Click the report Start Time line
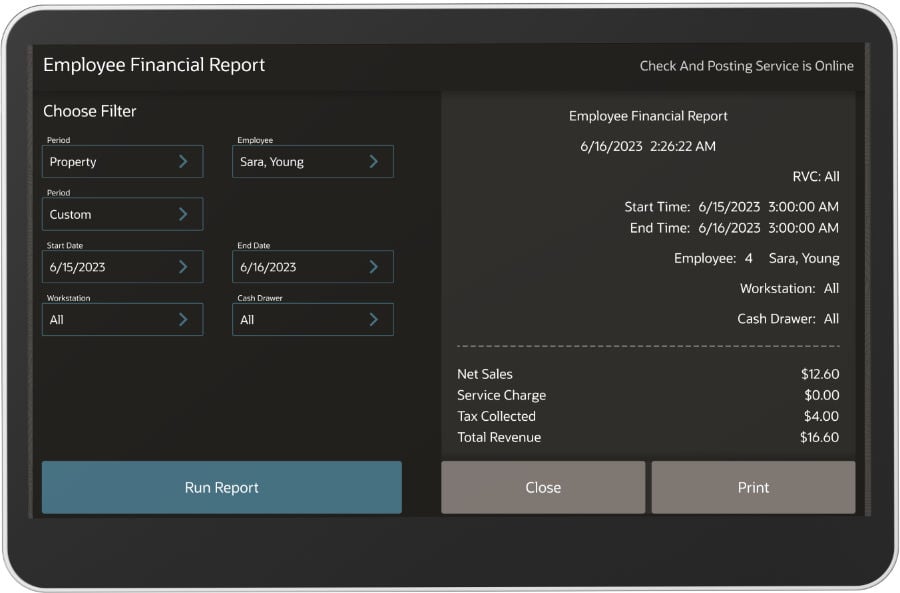900x593 pixels. 731,207
